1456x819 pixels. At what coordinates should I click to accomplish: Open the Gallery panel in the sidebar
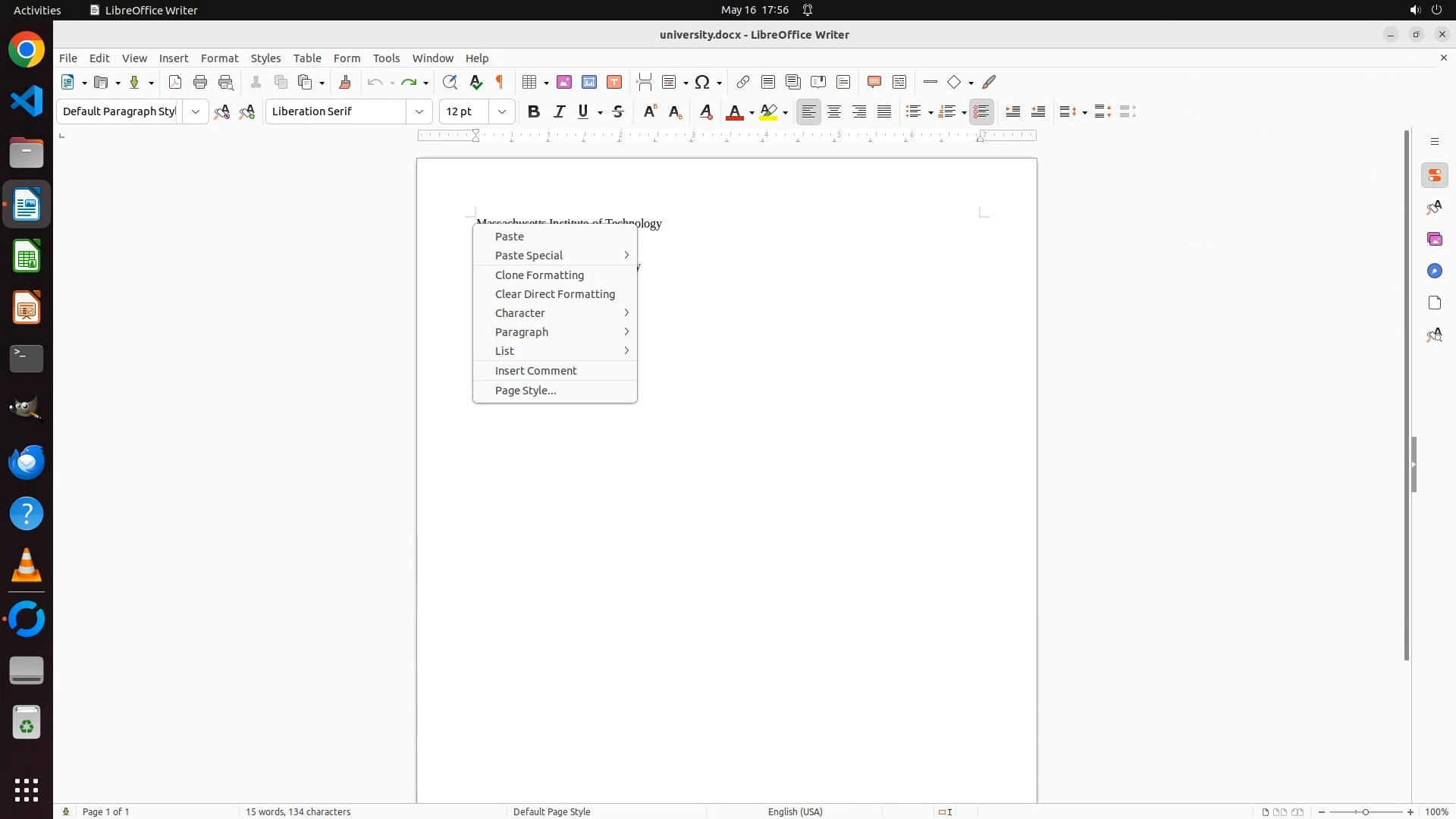[1434, 240]
